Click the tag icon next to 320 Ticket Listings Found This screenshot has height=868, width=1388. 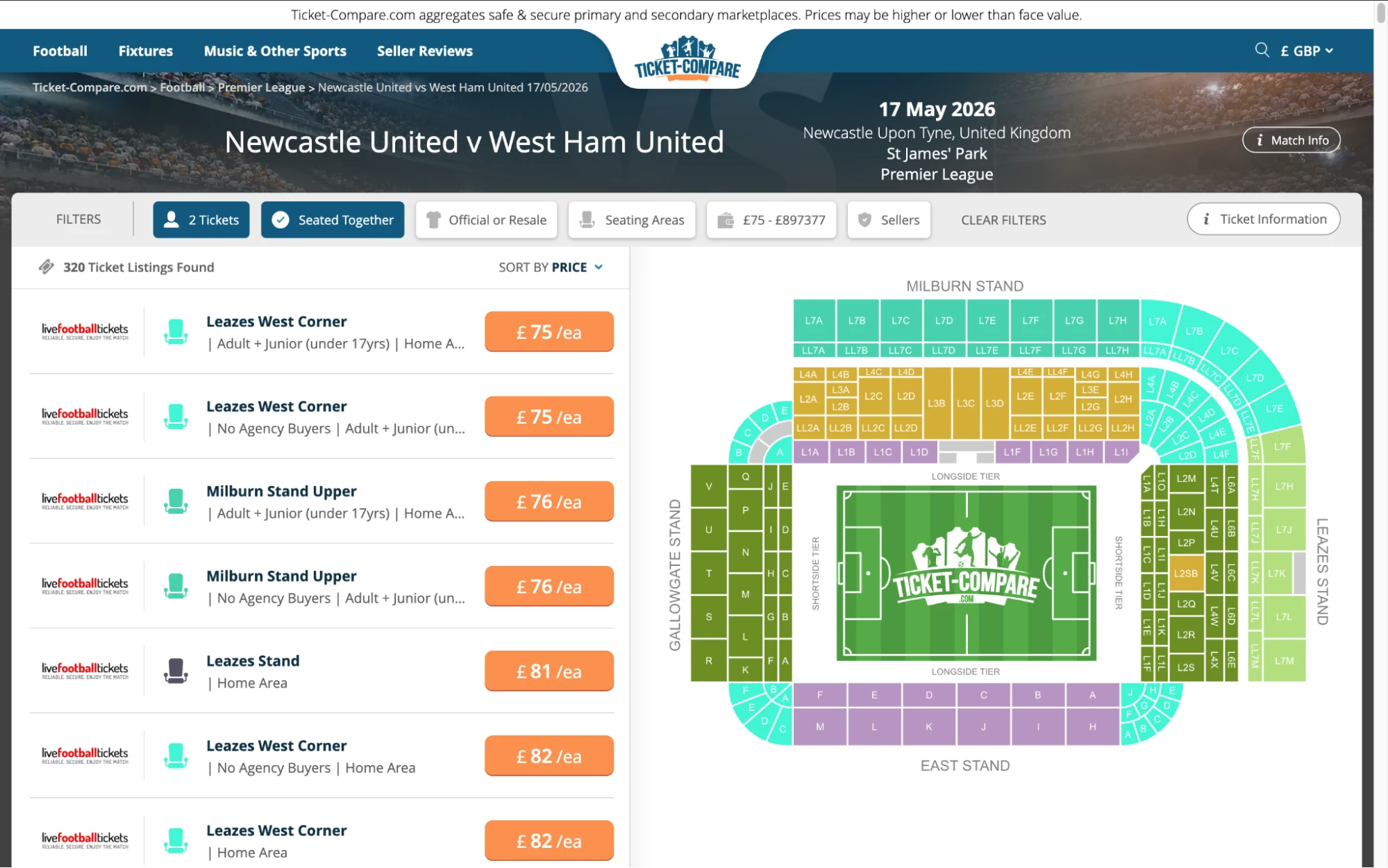click(46, 266)
